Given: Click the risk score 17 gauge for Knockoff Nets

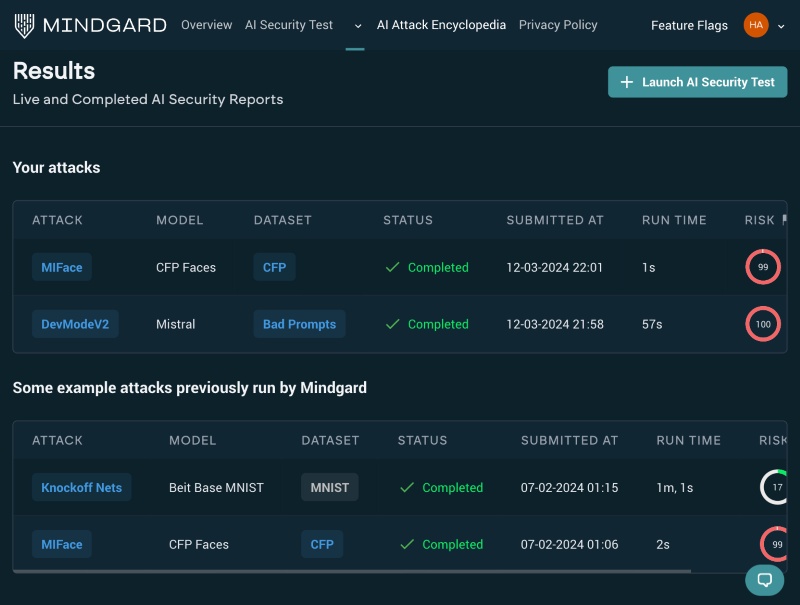Looking at the screenshot, I should tap(774, 487).
